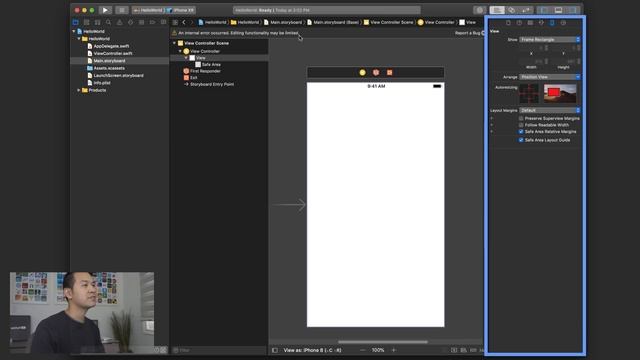Viewport: 640px width, 360px height.
Task: Switch to the Standard editor
Action: pos(497,10)
